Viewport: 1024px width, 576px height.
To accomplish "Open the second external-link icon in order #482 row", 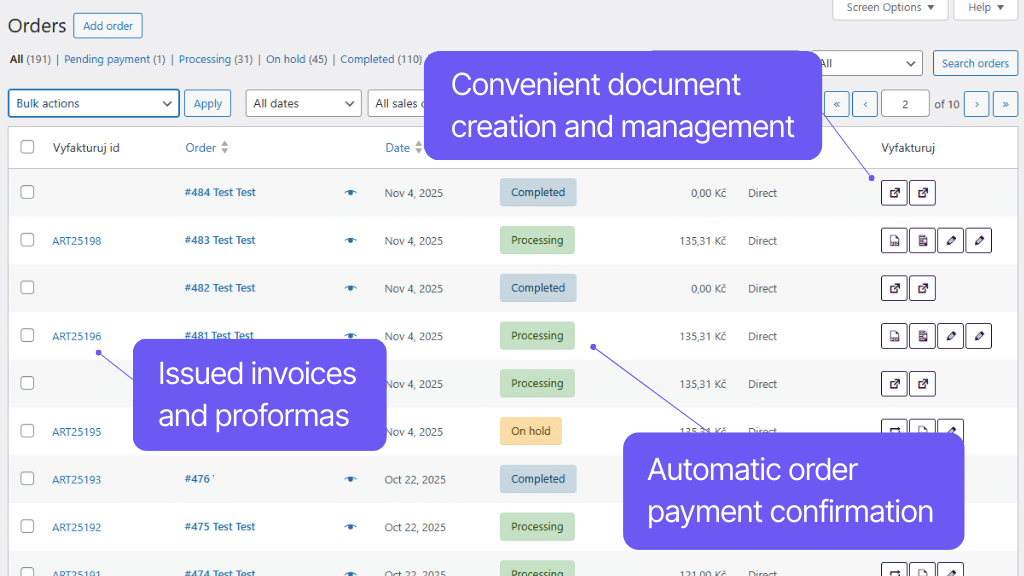I will (x=922, y=288).
